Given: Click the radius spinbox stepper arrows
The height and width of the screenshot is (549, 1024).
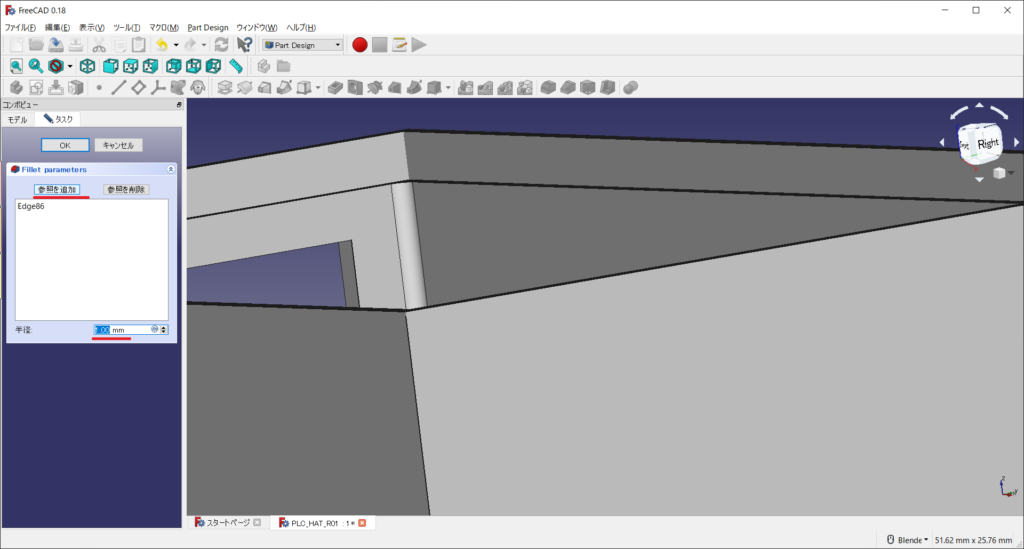Looking at the screenshot, I should pyautogui.click(x=164, y=329).
